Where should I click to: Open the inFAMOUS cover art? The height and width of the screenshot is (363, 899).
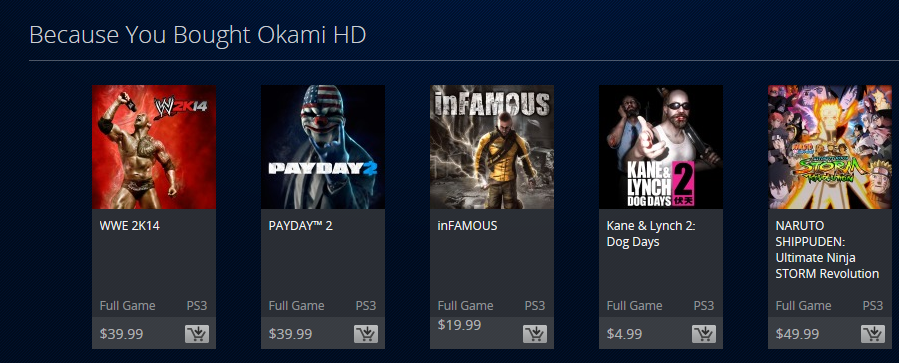pos(492,147)
